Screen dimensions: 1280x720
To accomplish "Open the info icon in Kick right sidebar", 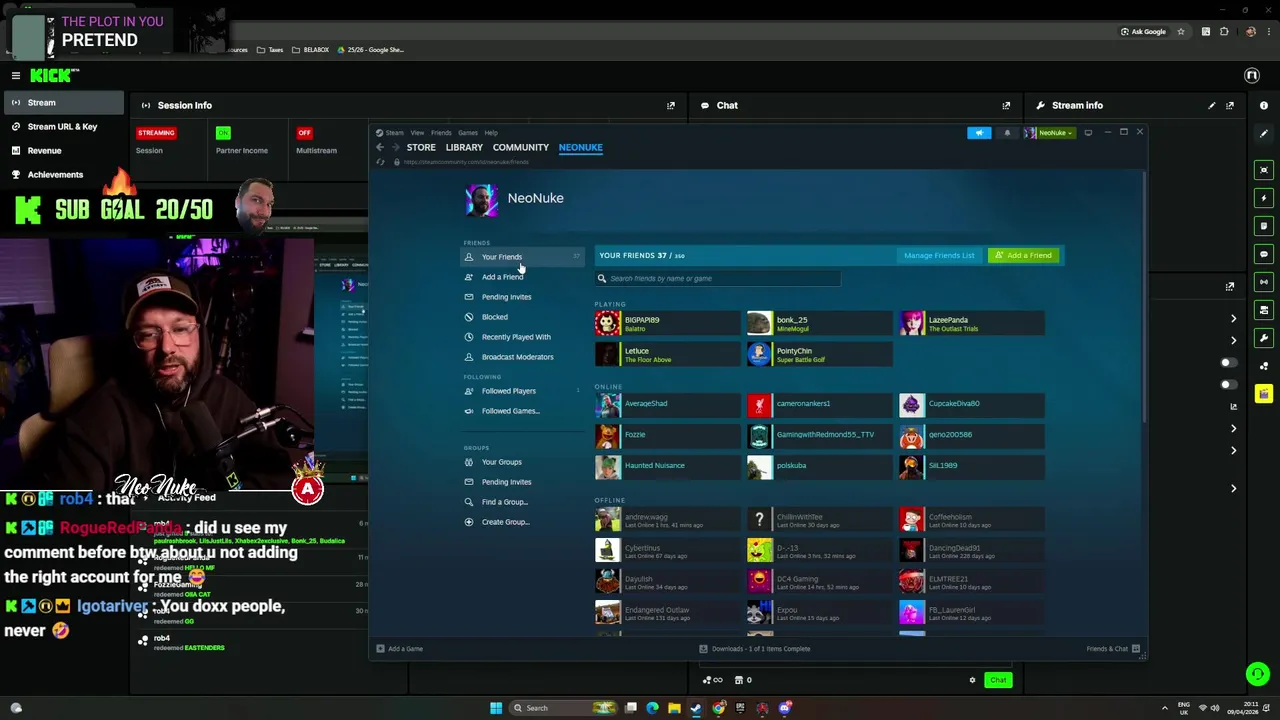I will [1264, 105].
